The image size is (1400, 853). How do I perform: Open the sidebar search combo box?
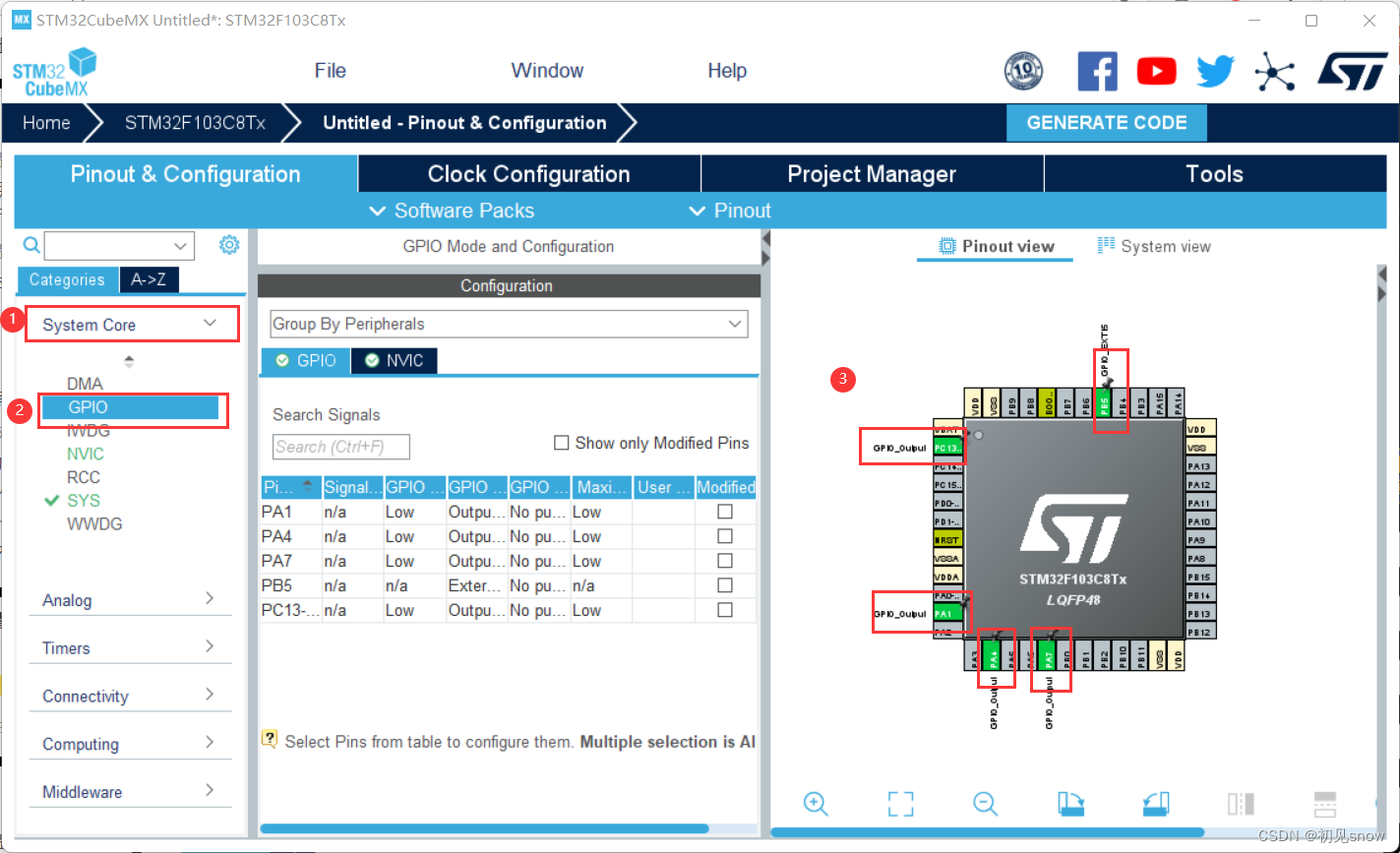click(x=119, y=246)
